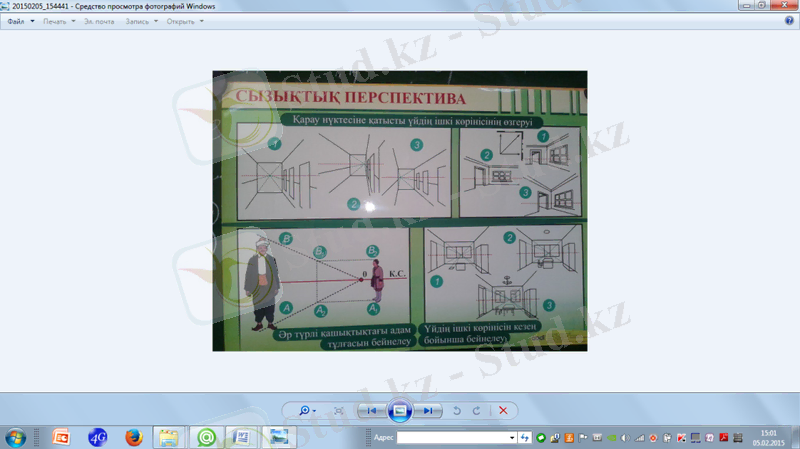Open the help question mark icon
The width and height of the screenshot is (800, 449).
tap(789, 21)
